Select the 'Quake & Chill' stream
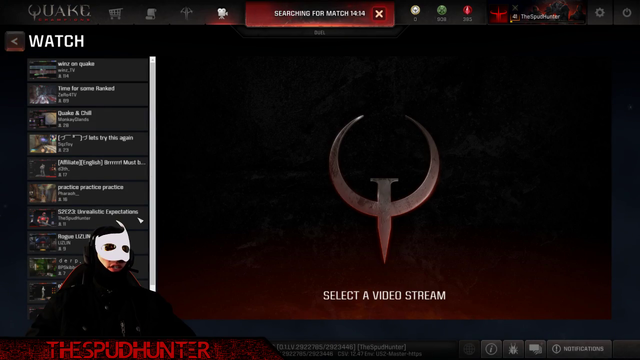This screenshot has height=360, width=640. pyautogui.click(x=87, y=119)
